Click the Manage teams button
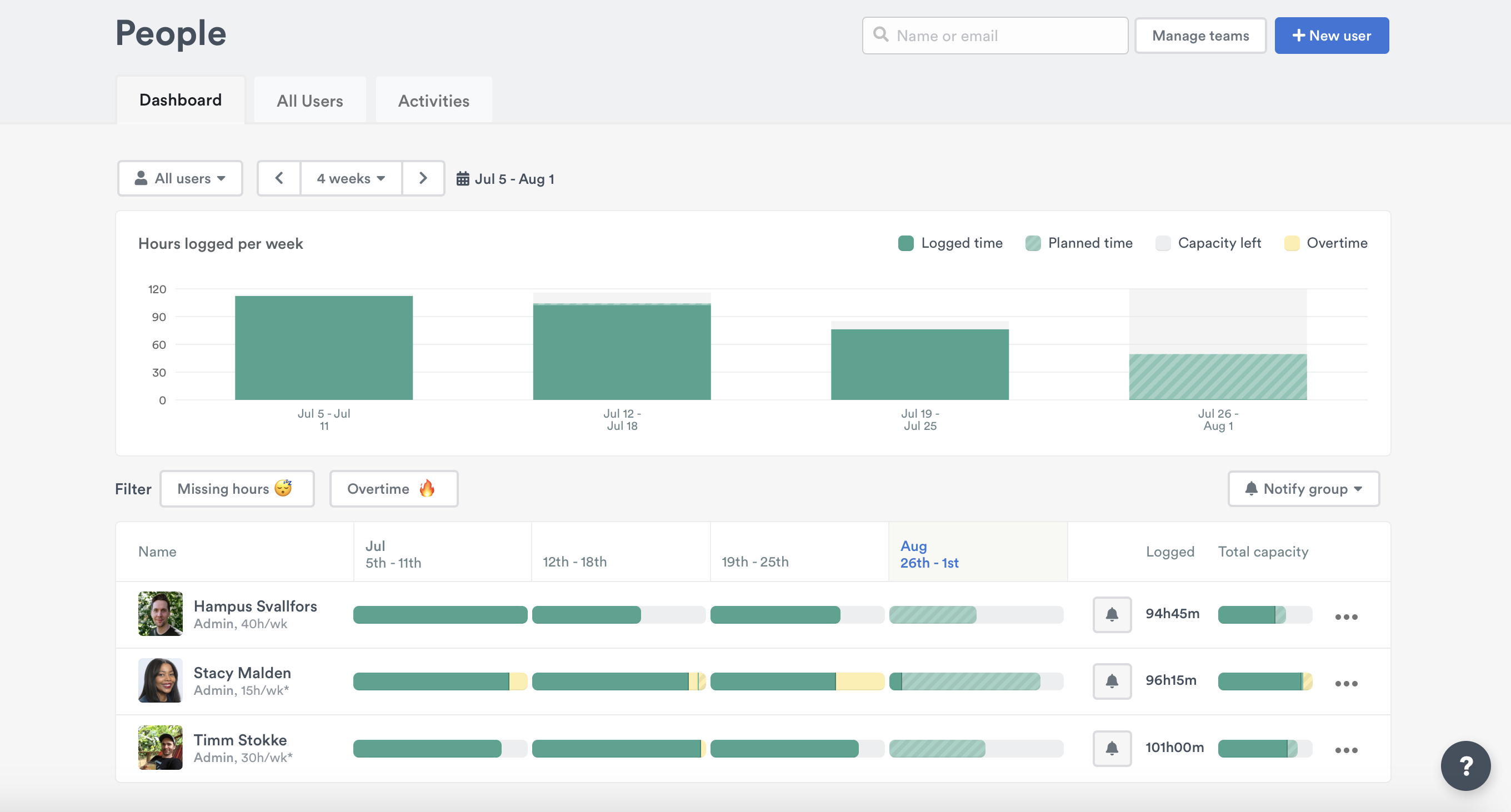 [x=1200, y=35]
